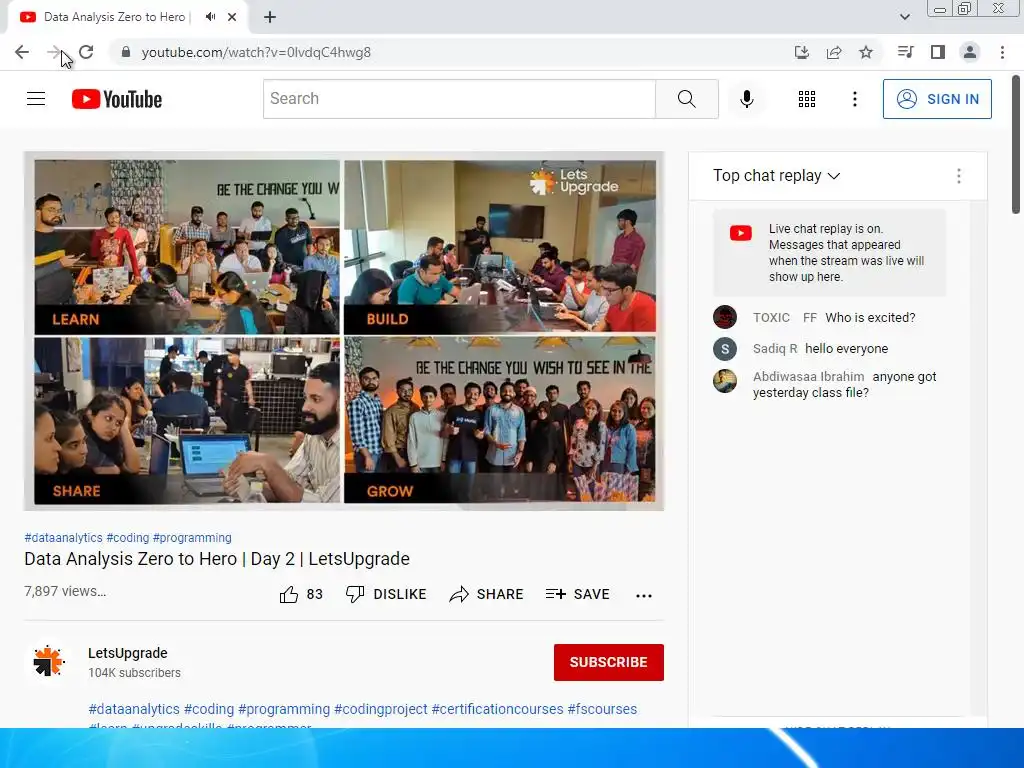
Task: Click the 7,897 views text
Action: [x=65, y=591]
